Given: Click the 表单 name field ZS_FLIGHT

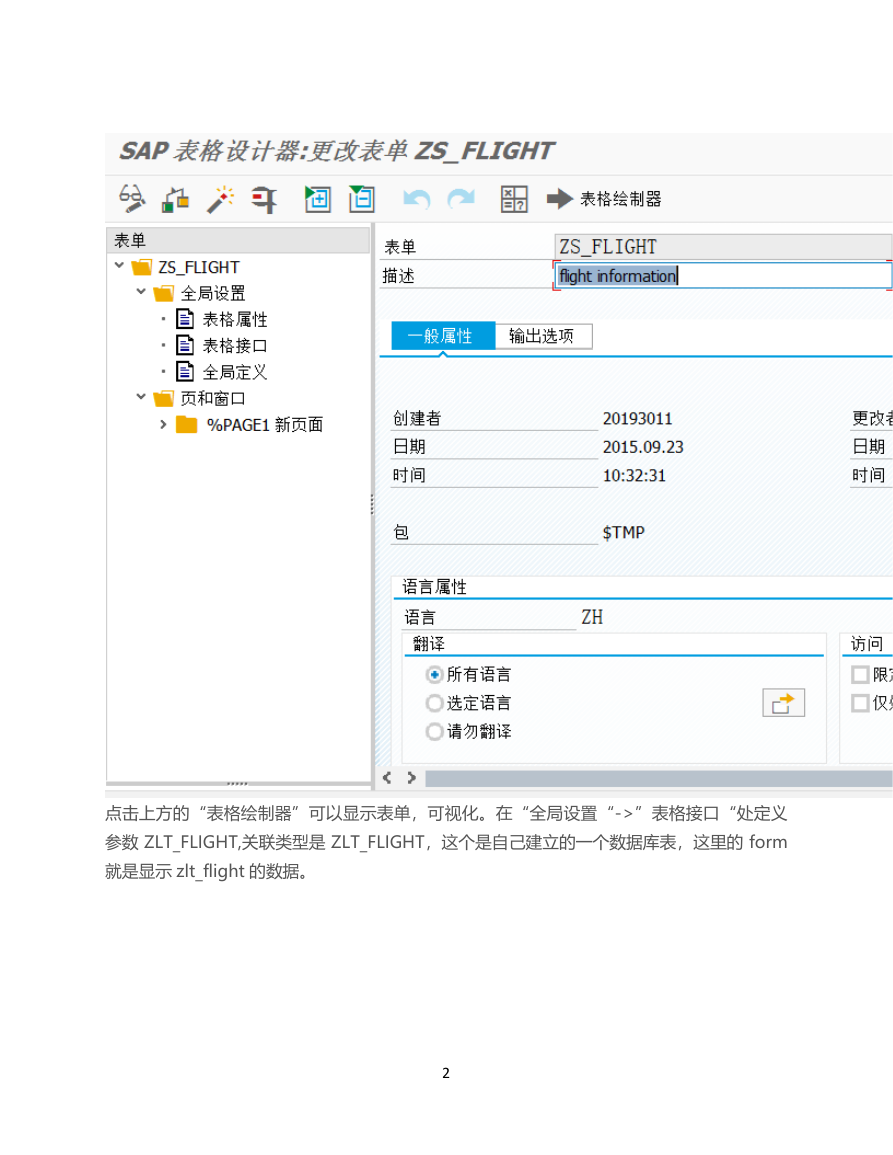Looking at the screenshot, I should point(723,247).
